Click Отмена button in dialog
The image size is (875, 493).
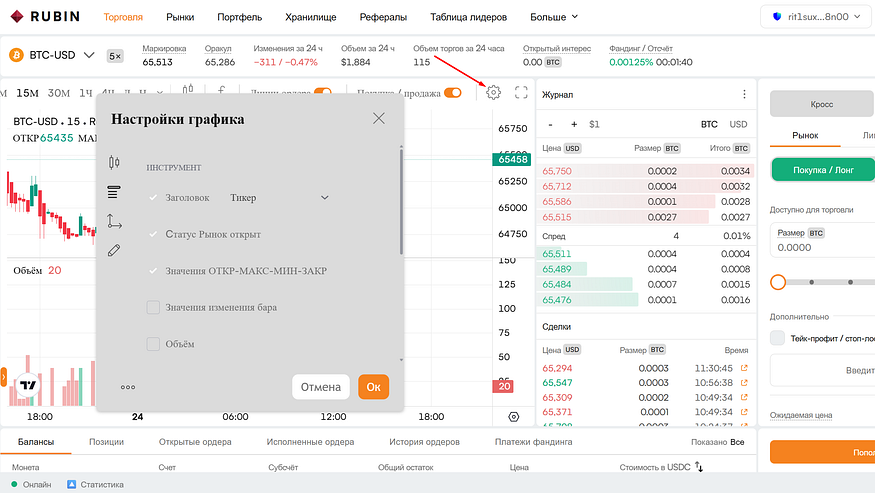coord(321,387)
